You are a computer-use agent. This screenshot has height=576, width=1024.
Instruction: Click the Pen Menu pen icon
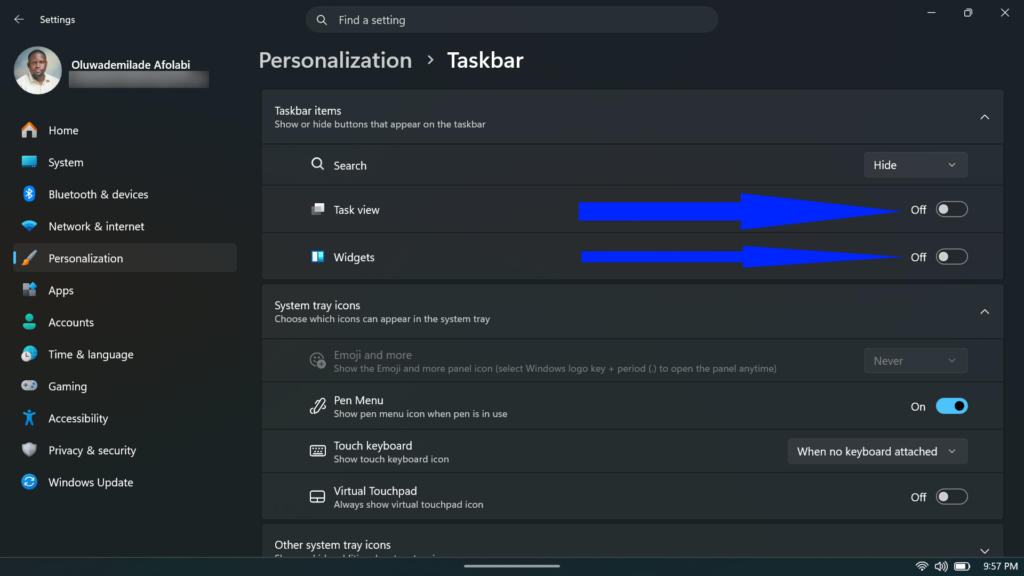point(317,406)
